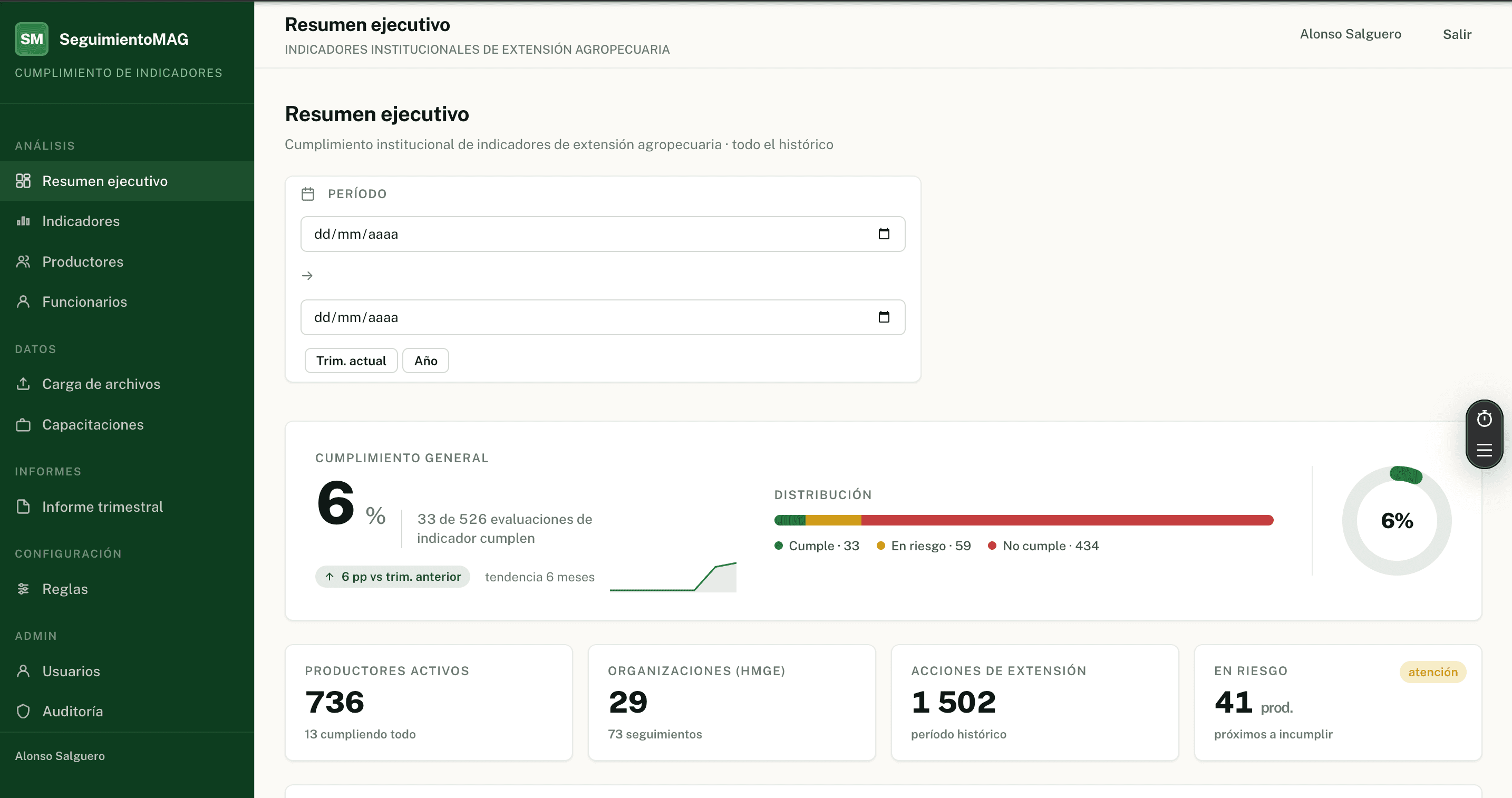Open calendar picker of the start date field
Viewport: 1512px width, 798px height.
[884, 233]
